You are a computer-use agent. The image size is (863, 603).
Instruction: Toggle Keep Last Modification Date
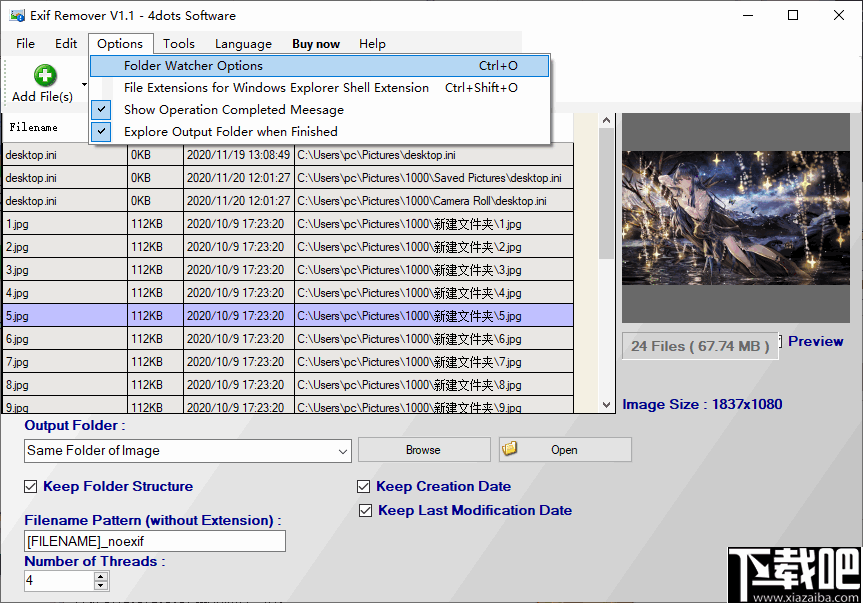tap(366, 510)
